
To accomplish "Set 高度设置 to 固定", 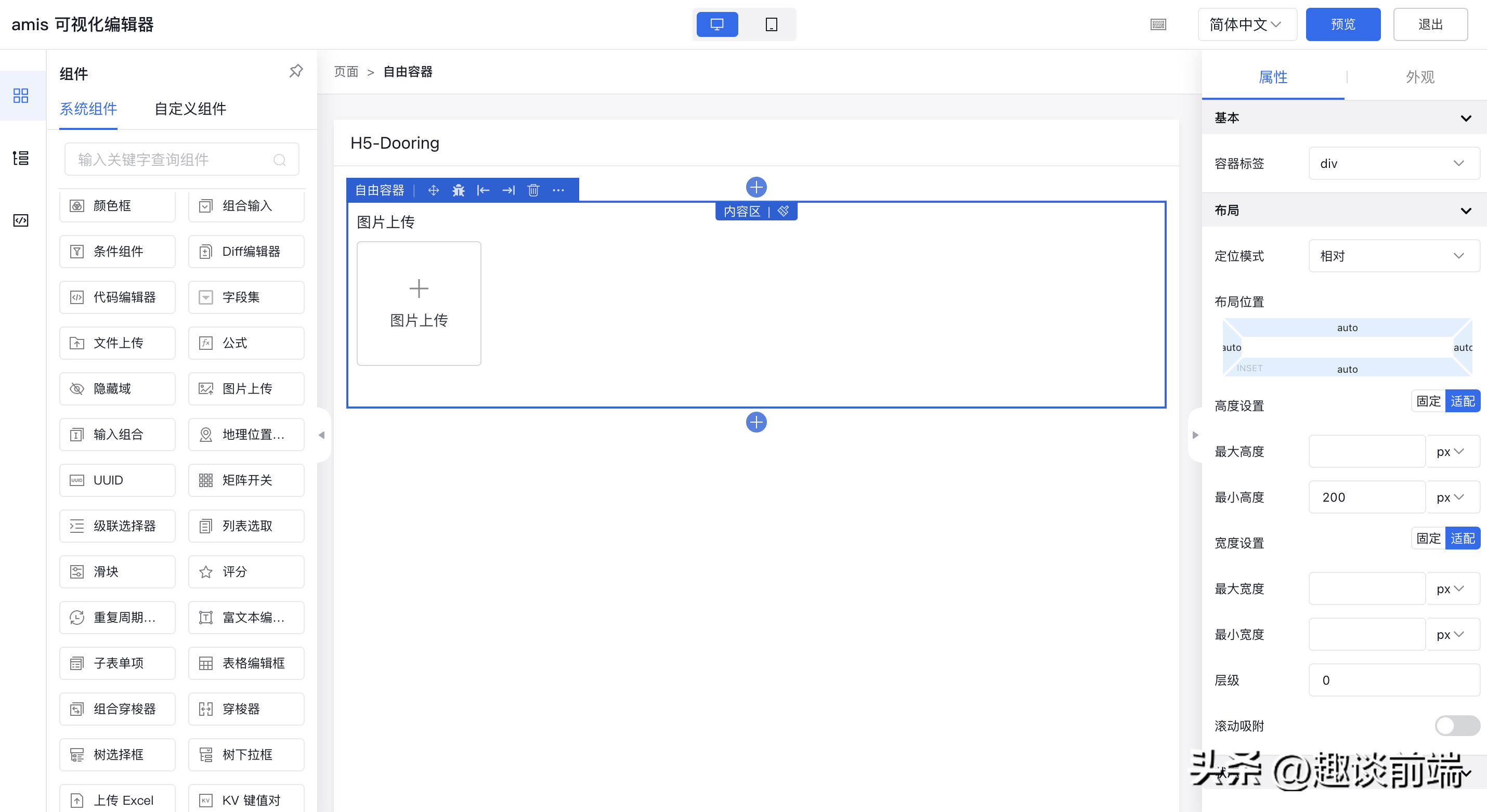I will (x=1428, y=401).
